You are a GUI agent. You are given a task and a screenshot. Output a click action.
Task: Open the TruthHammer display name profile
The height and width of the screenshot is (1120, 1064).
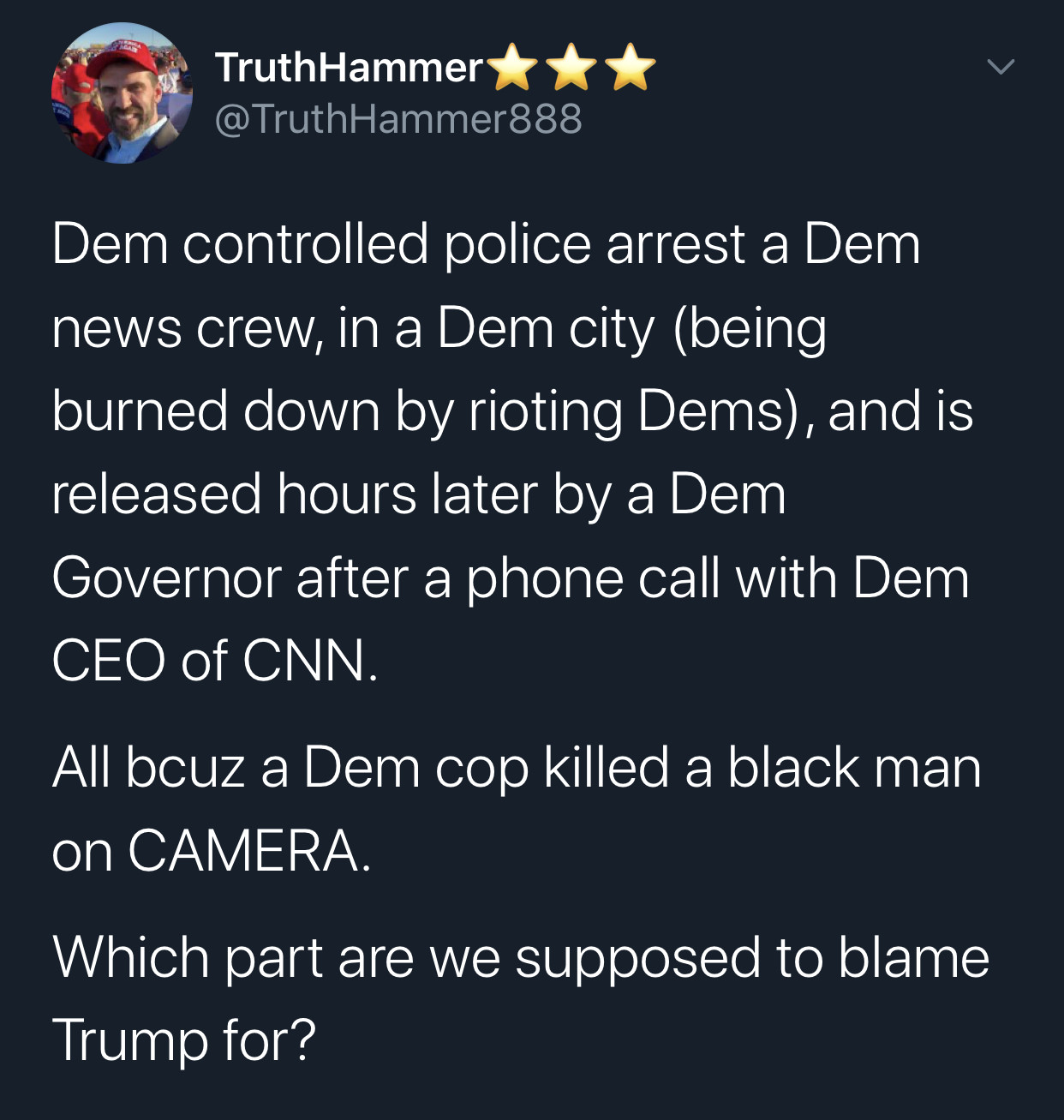point(349,68)
